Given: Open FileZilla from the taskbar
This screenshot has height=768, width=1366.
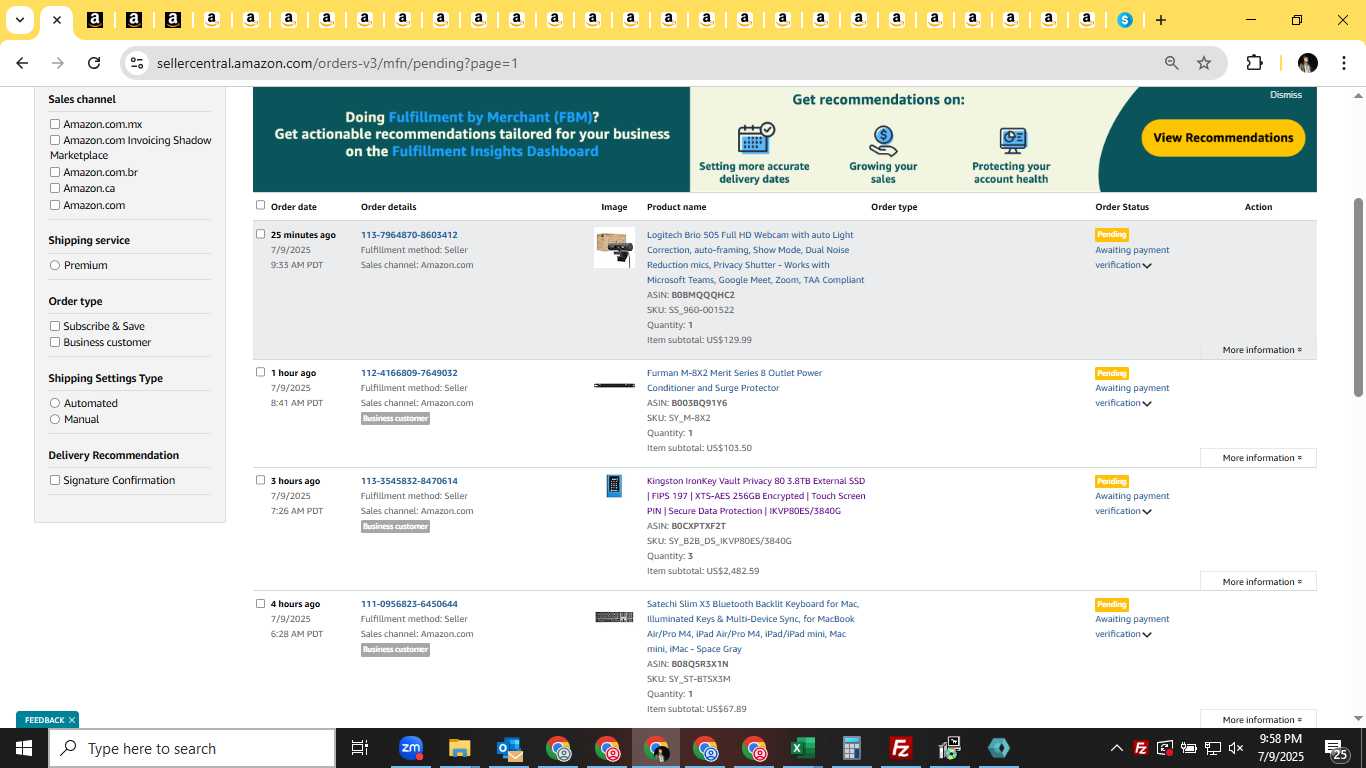Looking at the screenshot, I should tap(901, 748).
